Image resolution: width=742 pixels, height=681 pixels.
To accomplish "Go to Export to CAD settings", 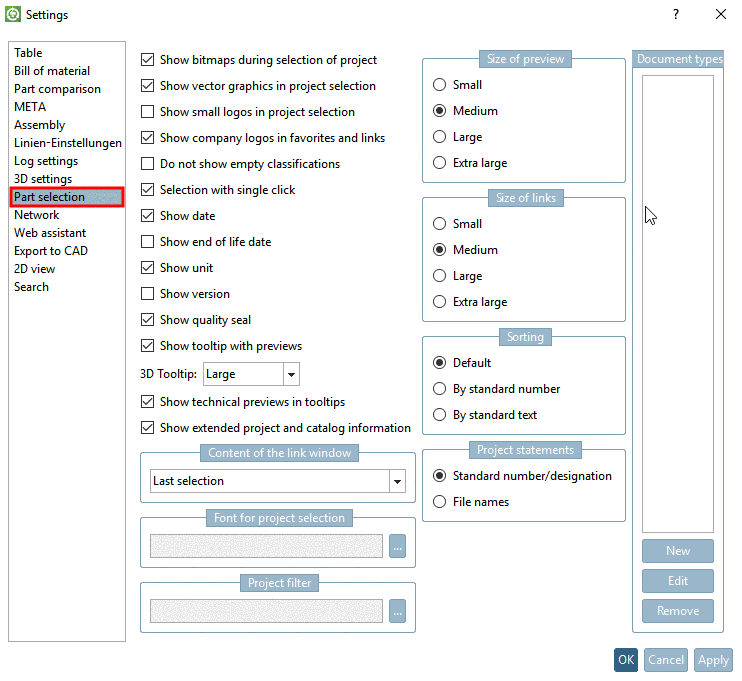I will coord(51,251).
